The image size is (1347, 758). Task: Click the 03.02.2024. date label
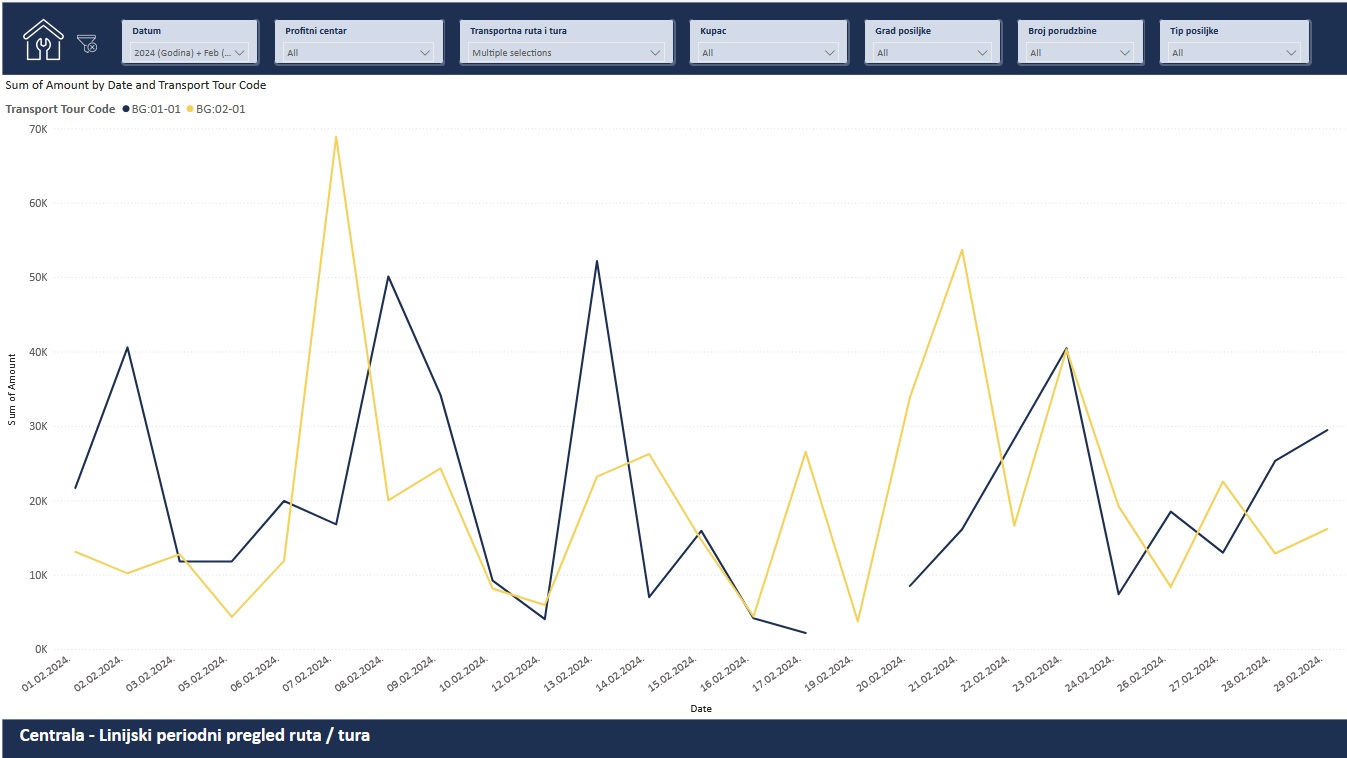[x=152, y=675]
